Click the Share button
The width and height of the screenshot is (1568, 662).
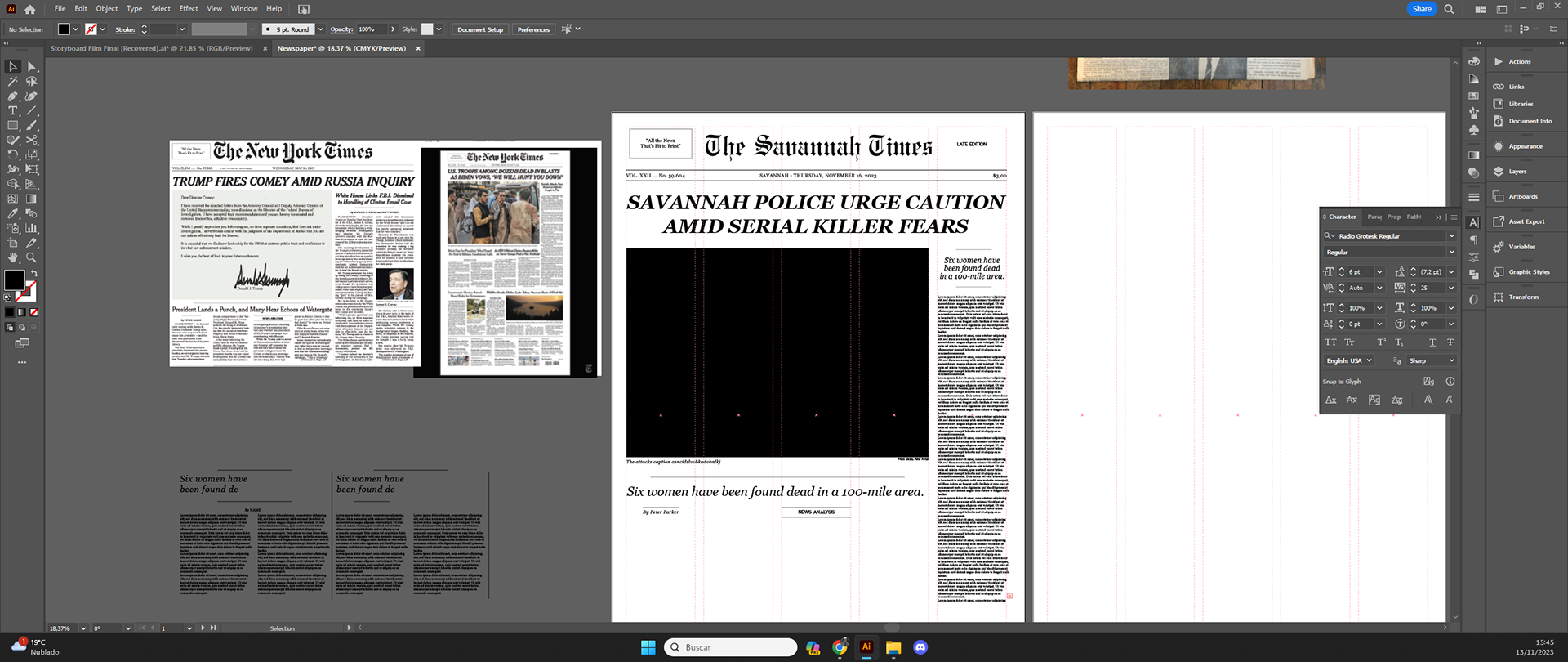click(x=1422, y=9)
